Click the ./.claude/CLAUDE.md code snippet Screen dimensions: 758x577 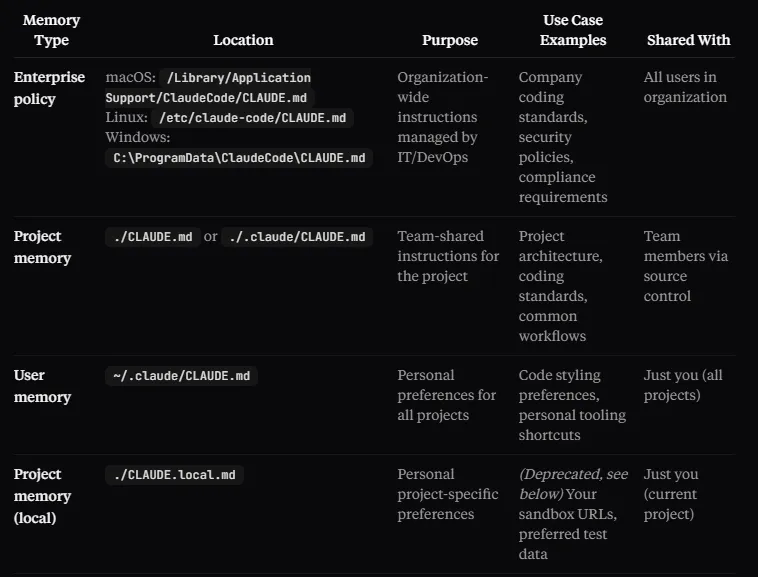pyautogui.click(x=297, y=237)
